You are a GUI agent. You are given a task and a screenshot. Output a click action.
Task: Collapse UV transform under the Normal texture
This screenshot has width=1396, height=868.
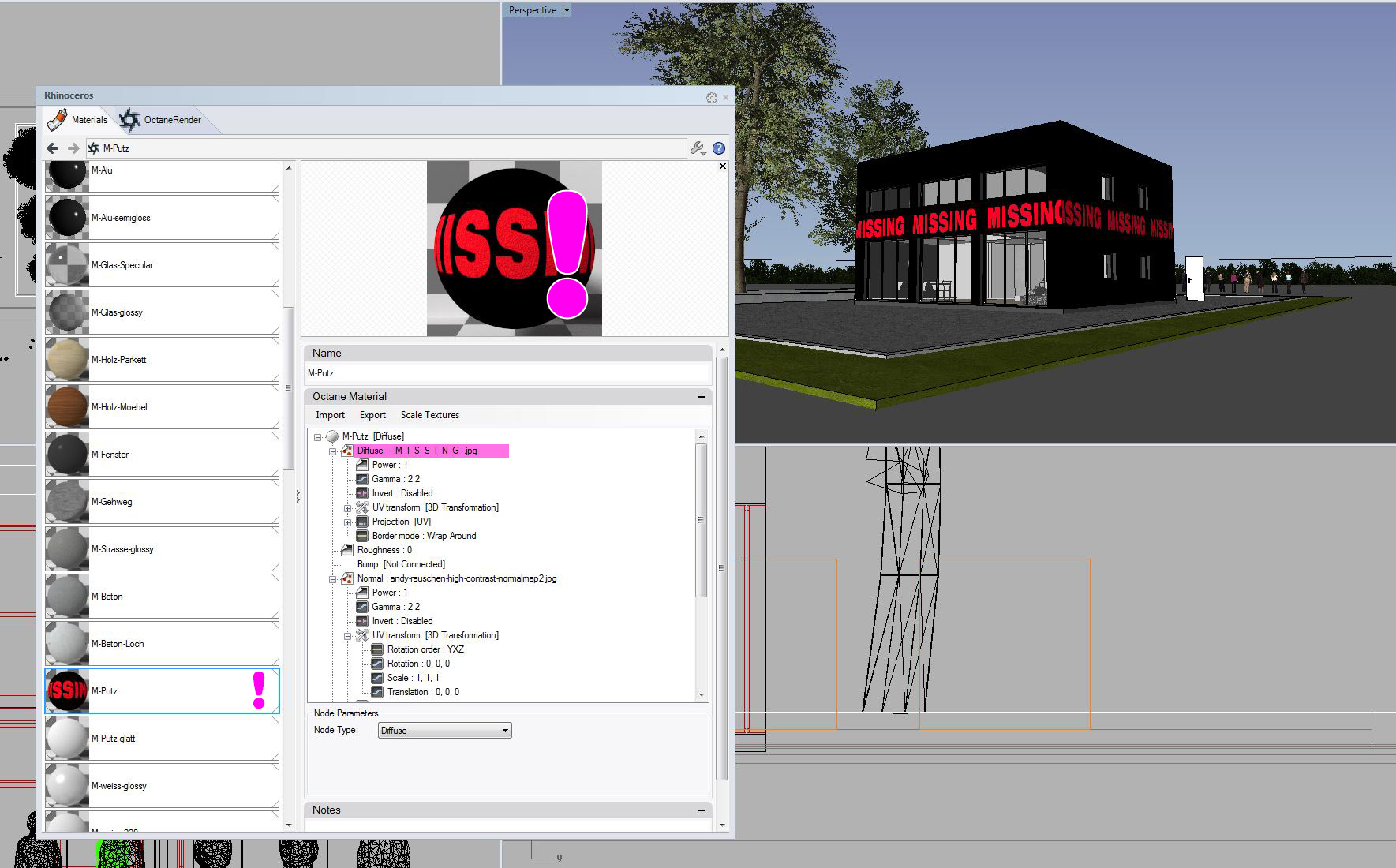tap(347, 636)
